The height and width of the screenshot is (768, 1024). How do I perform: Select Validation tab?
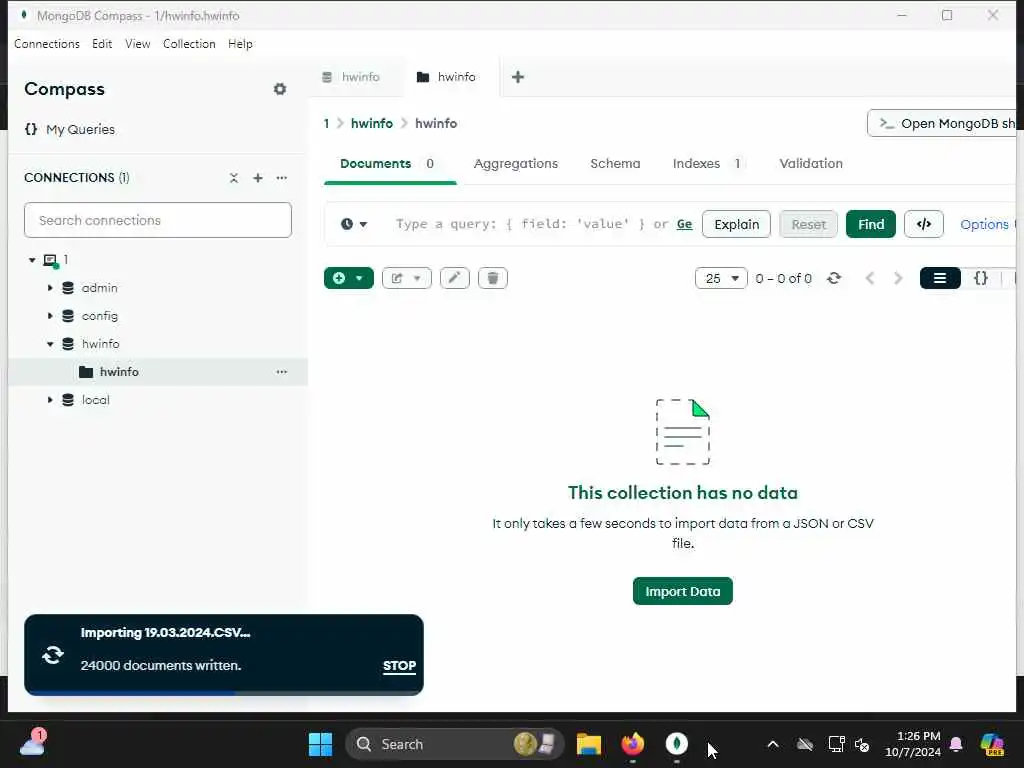click(x=811, y=163)
